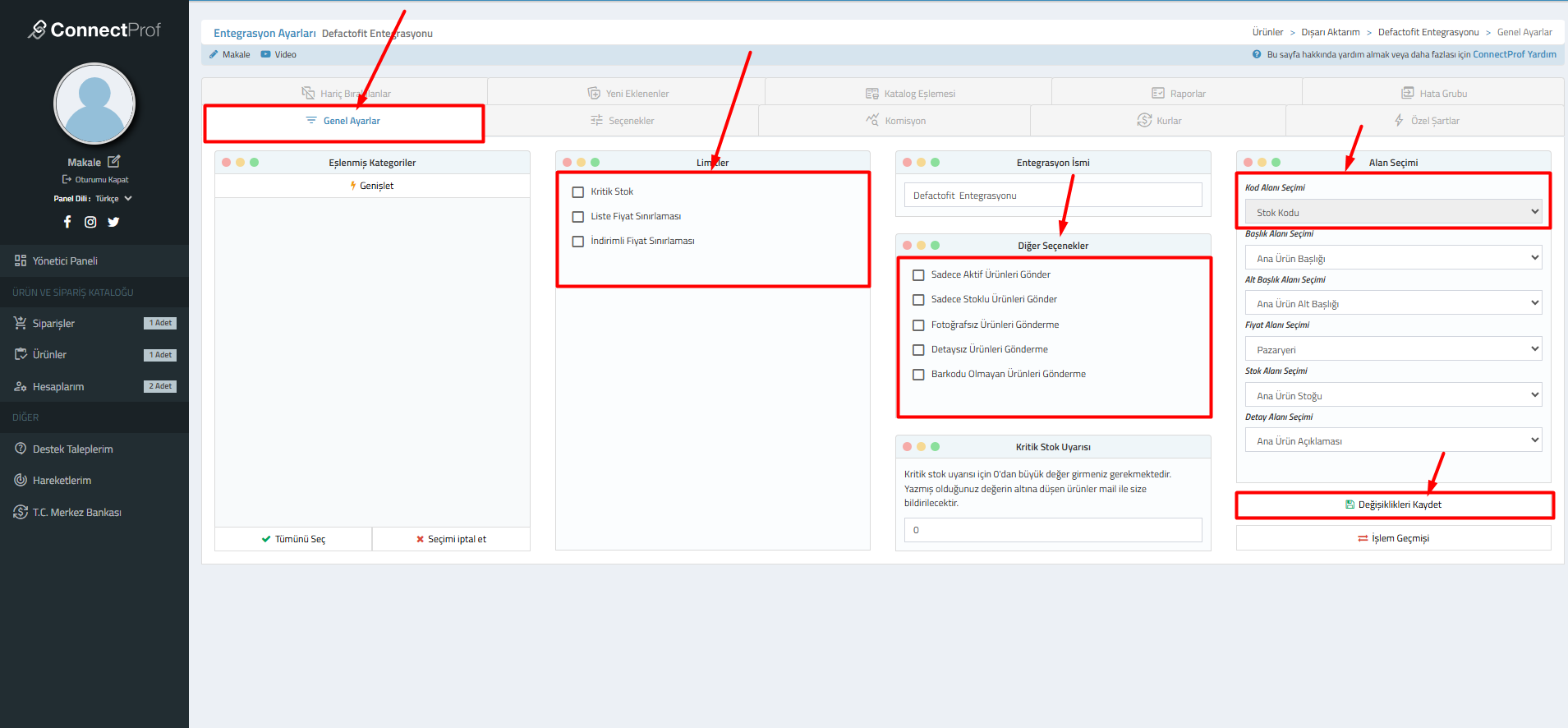This screenshot has height=728, width=1568.
Task: Enable the Kritik Stok checkbox
Action: click(578, 192)
